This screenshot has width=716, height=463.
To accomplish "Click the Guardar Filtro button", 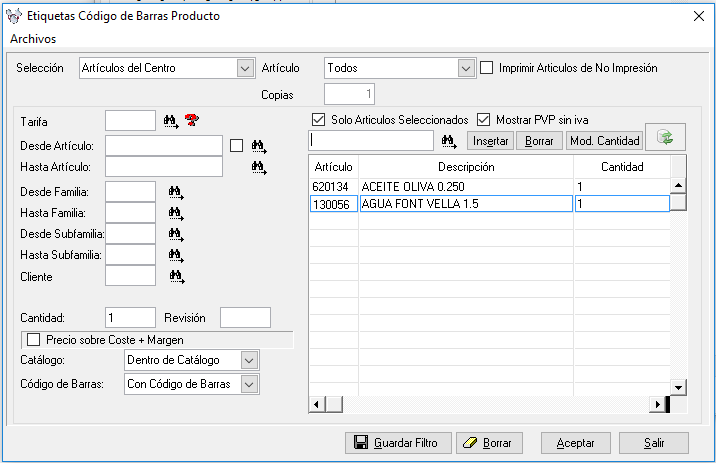I will 398,443.
